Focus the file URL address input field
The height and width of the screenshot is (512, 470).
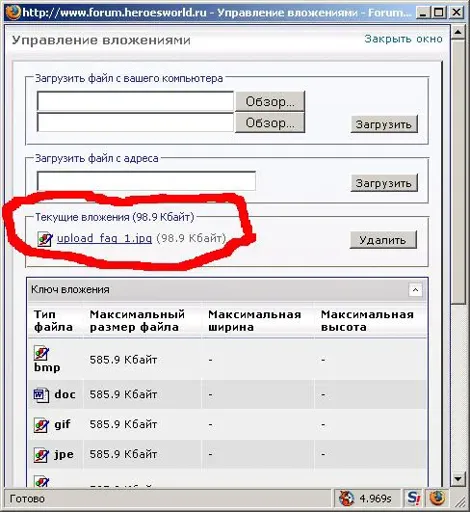coord(146,181)
